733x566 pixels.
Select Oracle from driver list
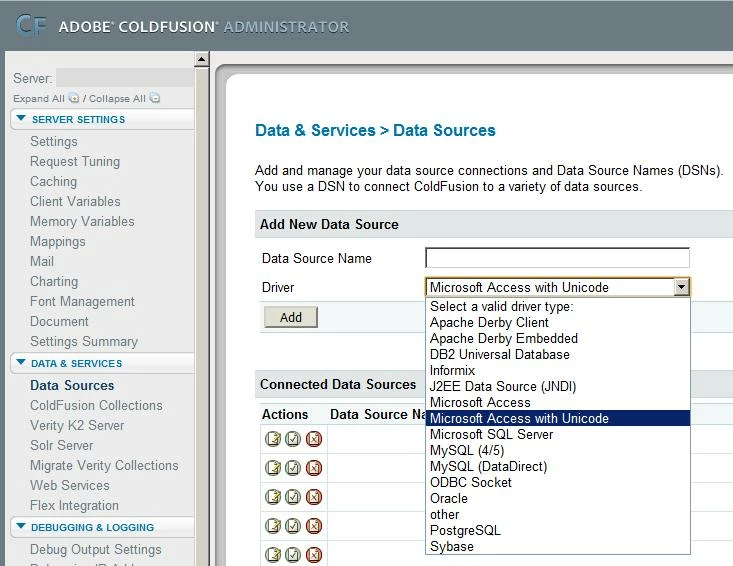(x=558, y=498)
